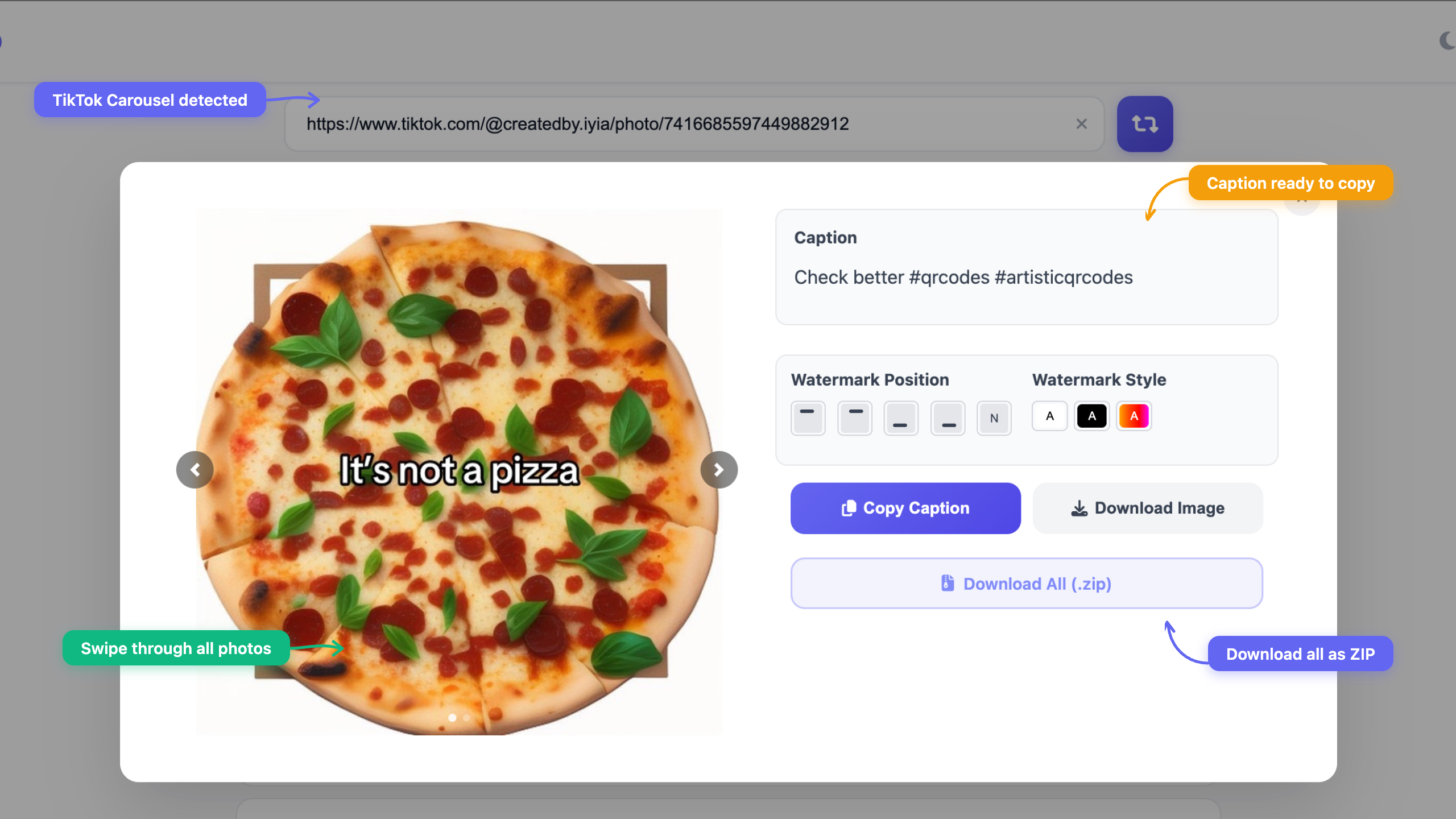Click the second carousel dot indicator
1456x819 pixels.
click(466, 718)
